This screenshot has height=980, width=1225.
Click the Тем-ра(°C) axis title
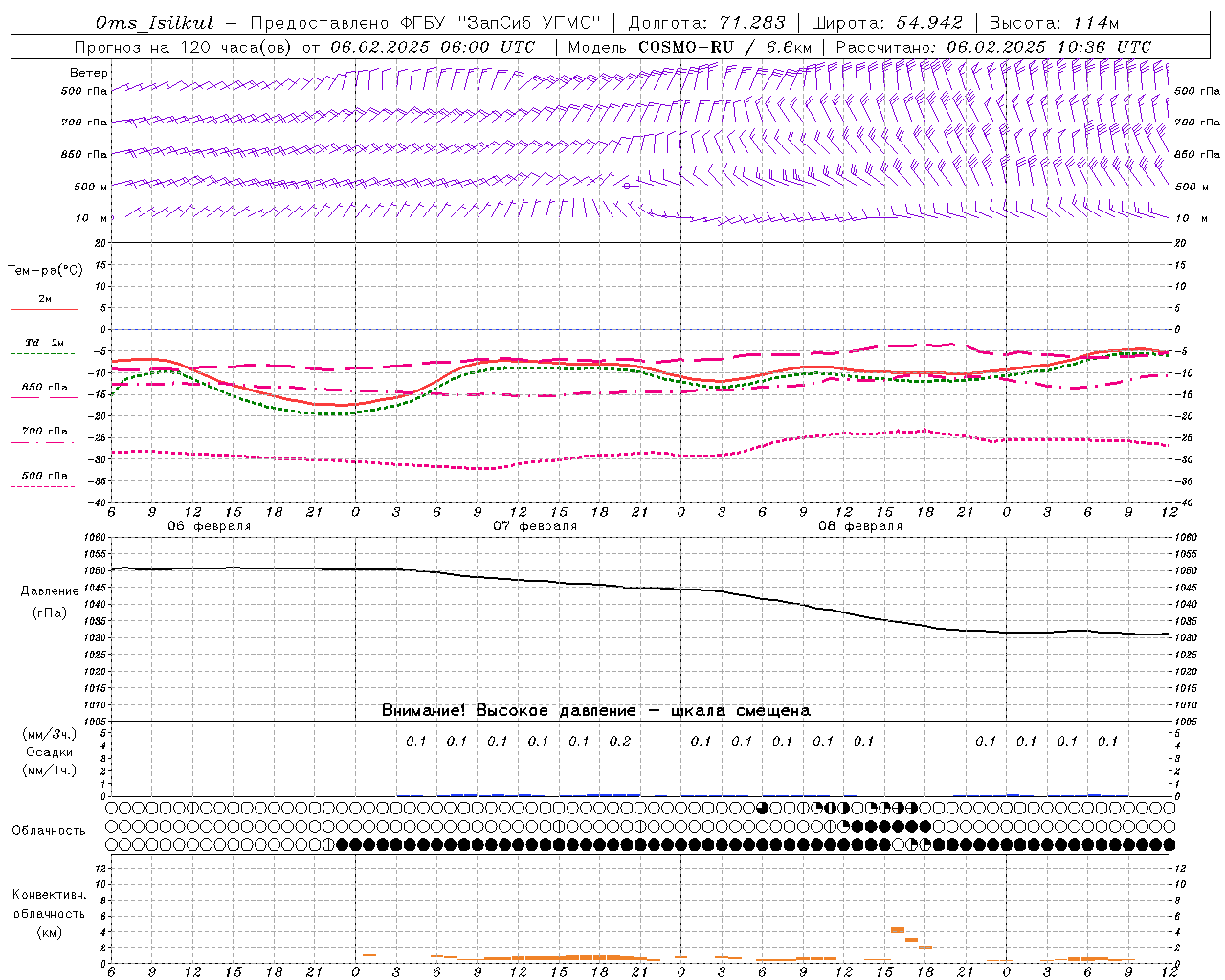pos(45,271)
